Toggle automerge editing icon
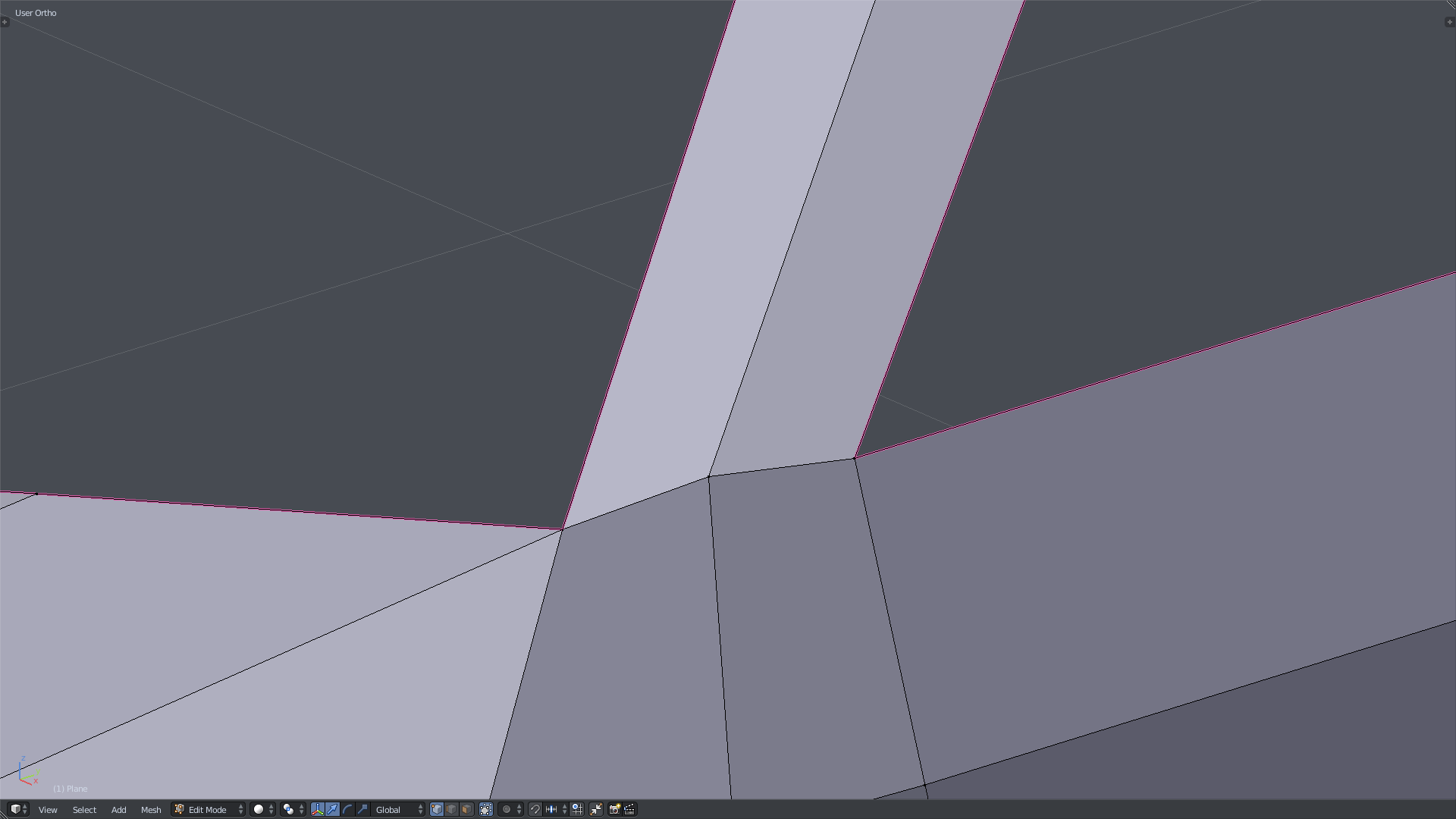The width and height of the screenshot is (1456, 819). coord(596,809)
